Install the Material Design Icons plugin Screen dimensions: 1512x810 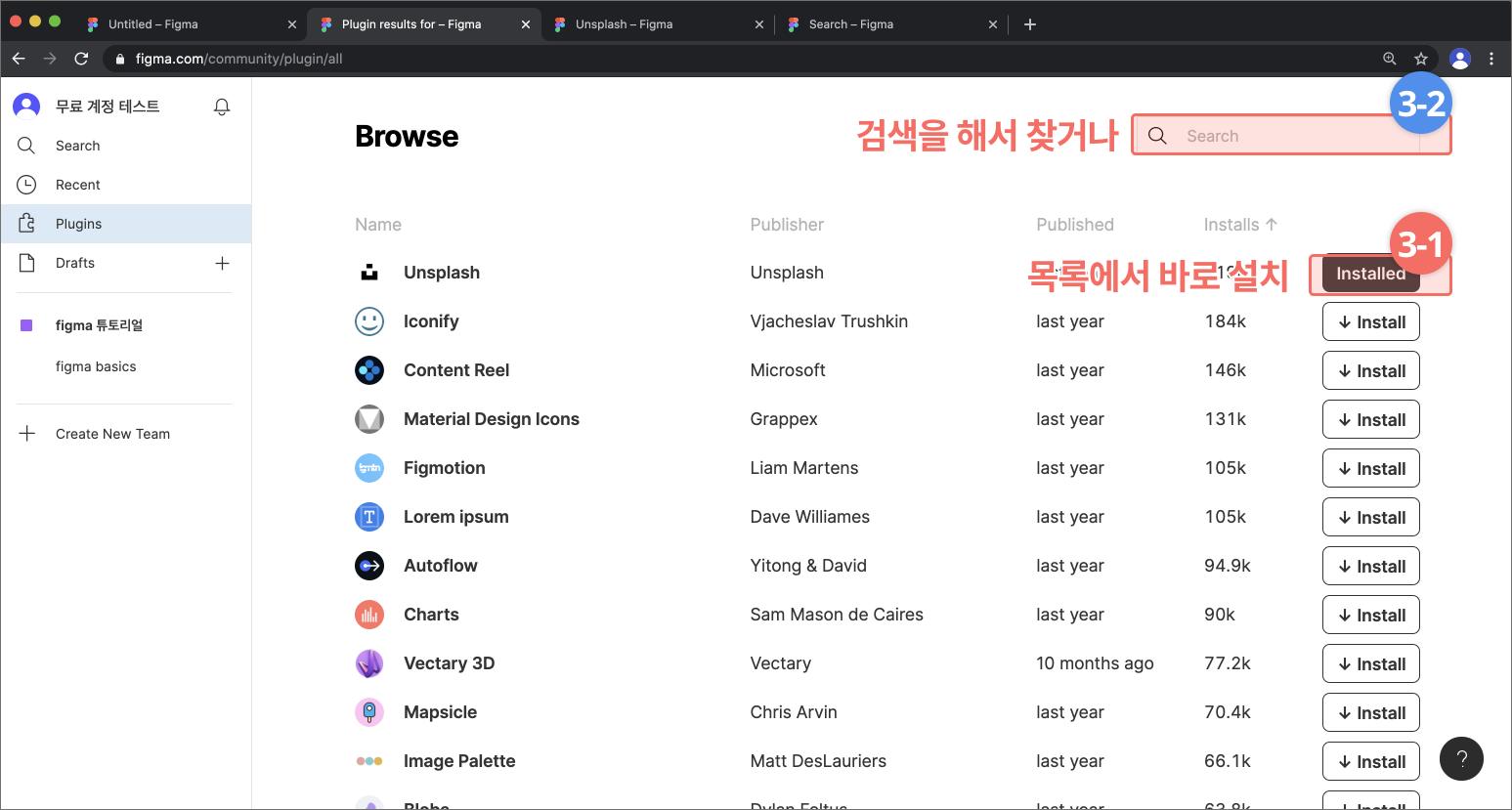coord(1371,419)
